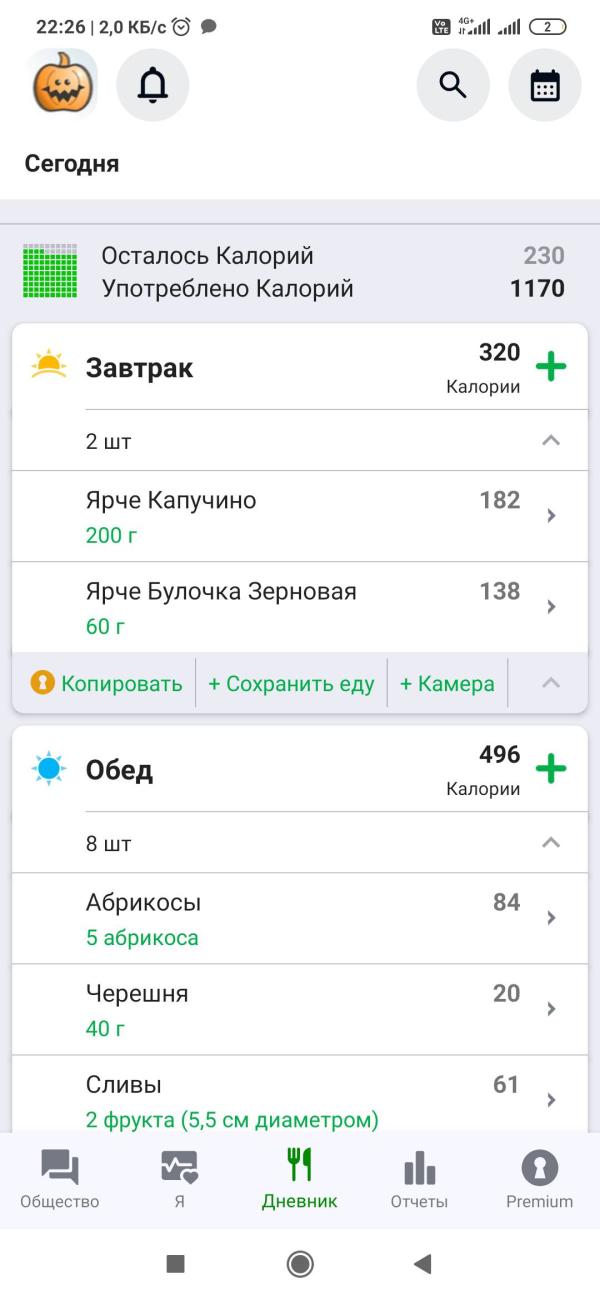The width and height of the screenshot is (600, 1299).
Task: Open the pumpkin profile avatar
Action: click(x=64, y=86)
